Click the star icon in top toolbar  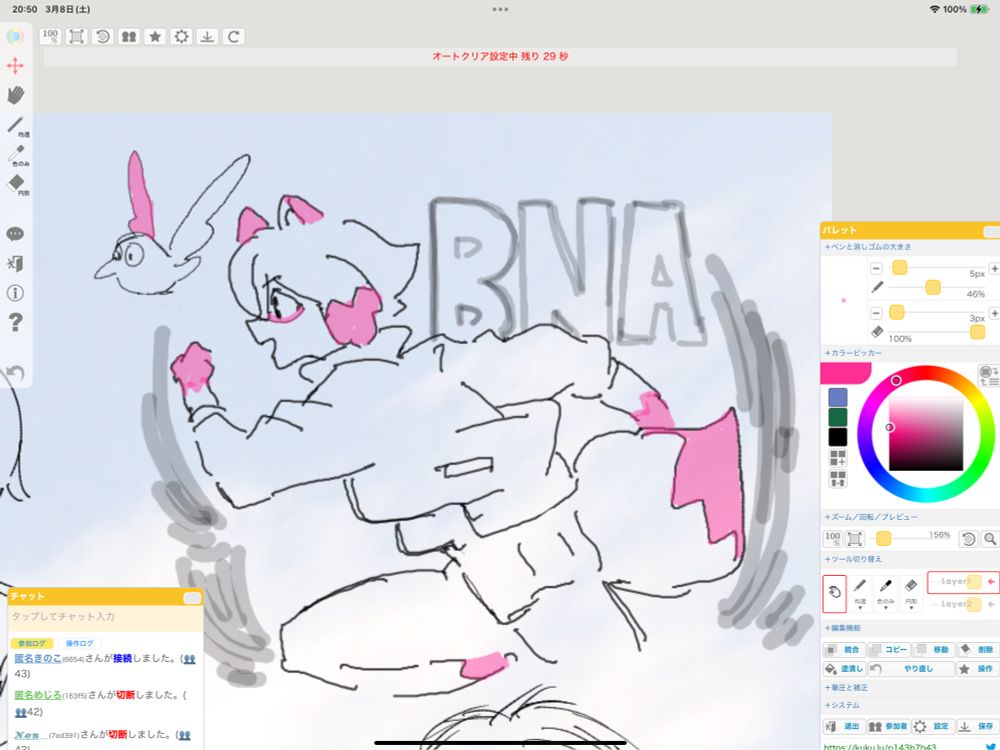(155, 36)
